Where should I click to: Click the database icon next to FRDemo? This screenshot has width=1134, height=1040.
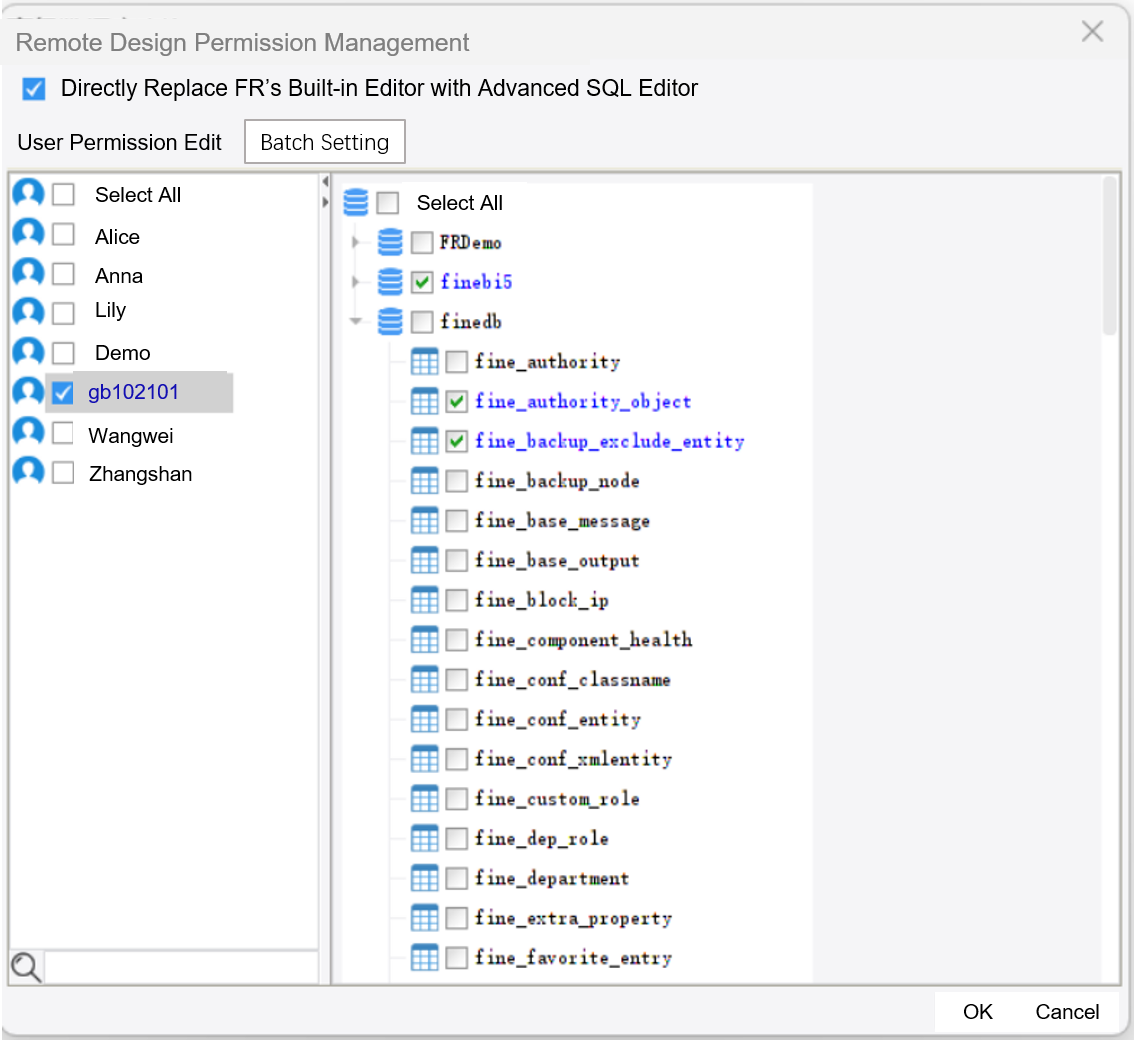(390, 242)
